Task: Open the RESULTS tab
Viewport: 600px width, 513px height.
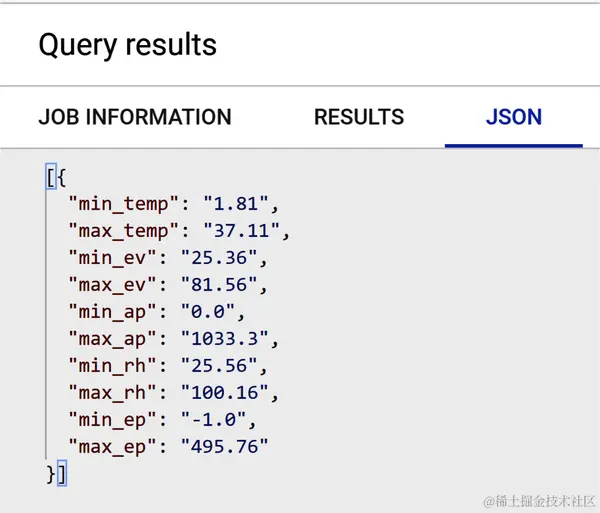Action: point(359,117)
